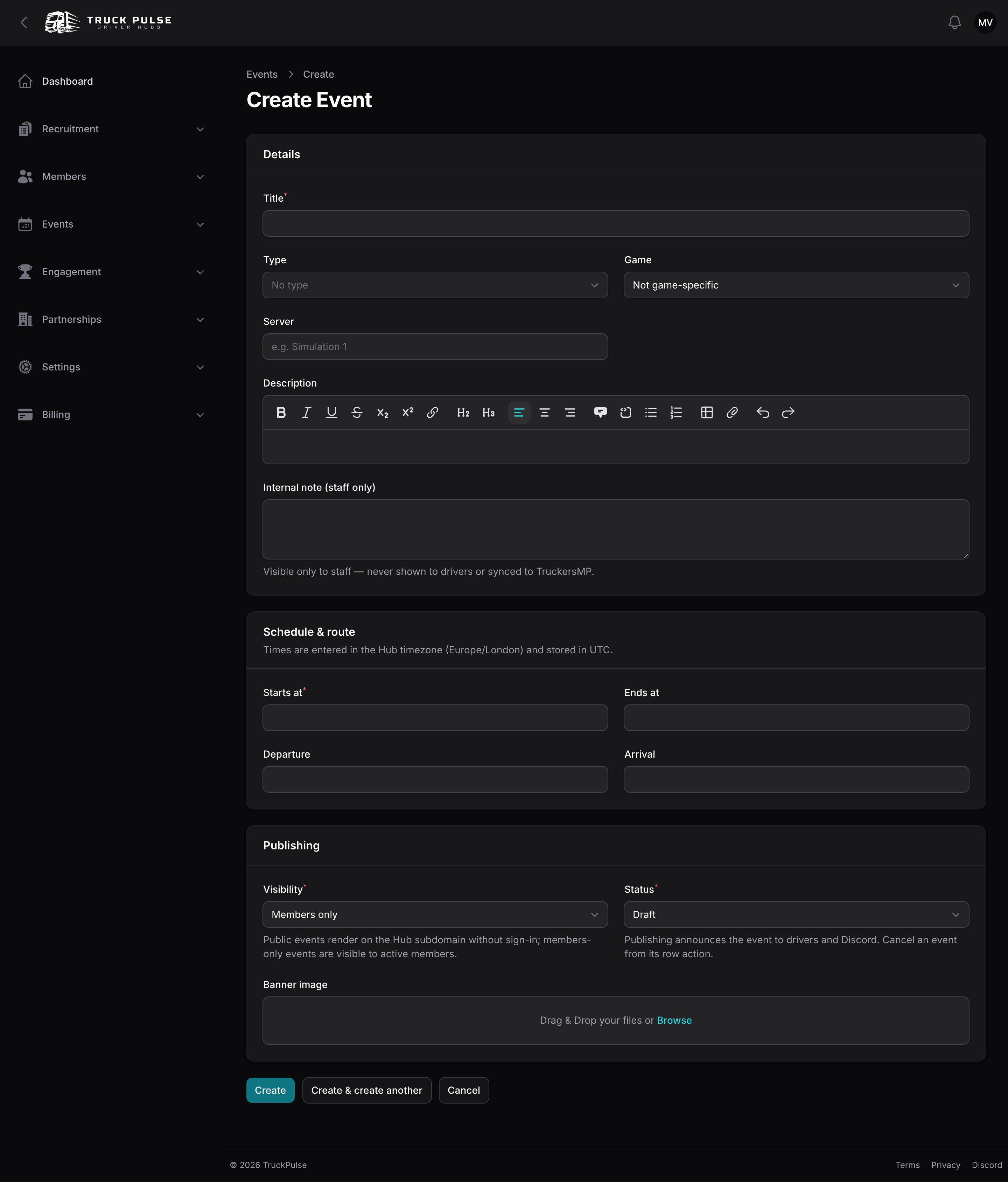The width and height of the screenshot is (1008, 1182).
Task: Attach a file via the paperclip icon
Action: click(x=732, y=412)
